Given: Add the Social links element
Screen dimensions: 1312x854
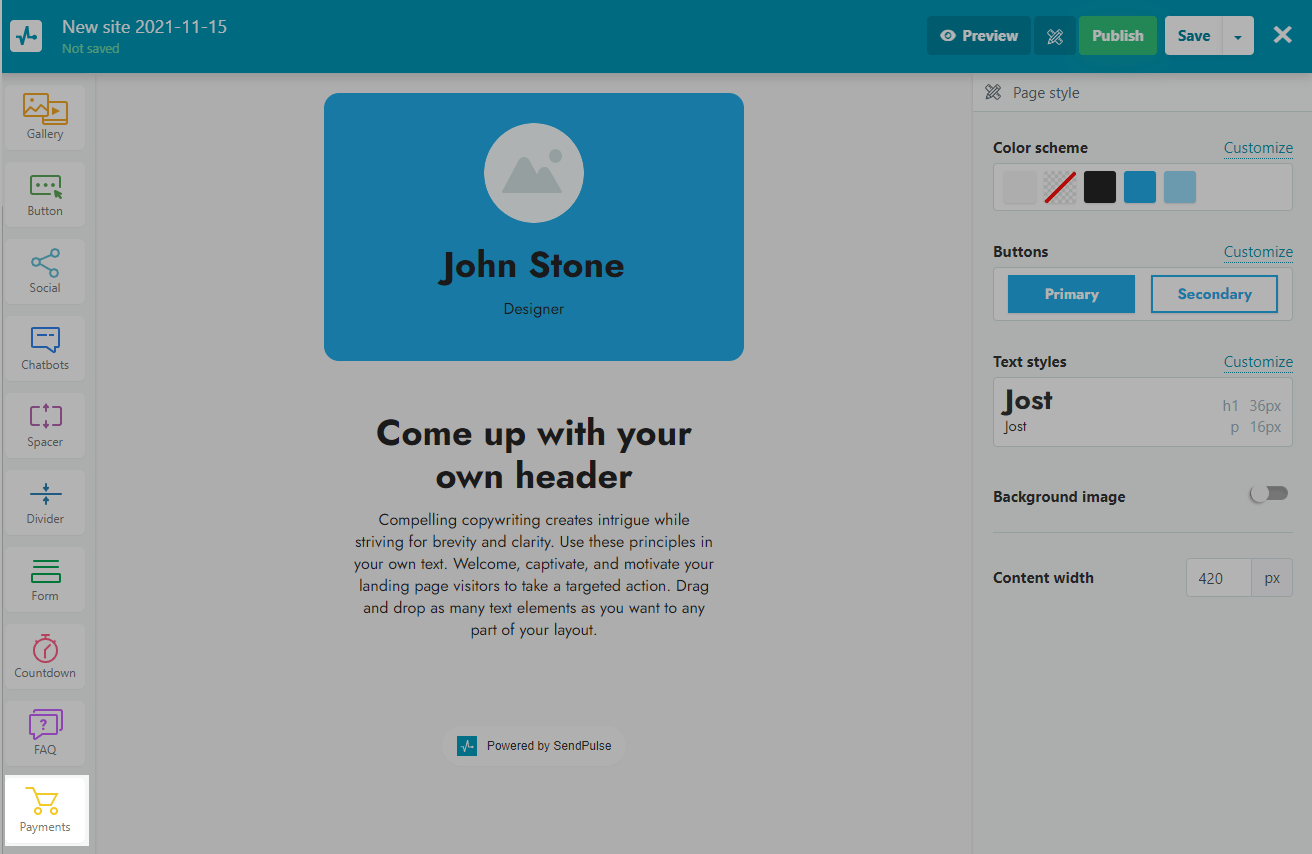Looking at the screenshot, I should coord(45,271).
